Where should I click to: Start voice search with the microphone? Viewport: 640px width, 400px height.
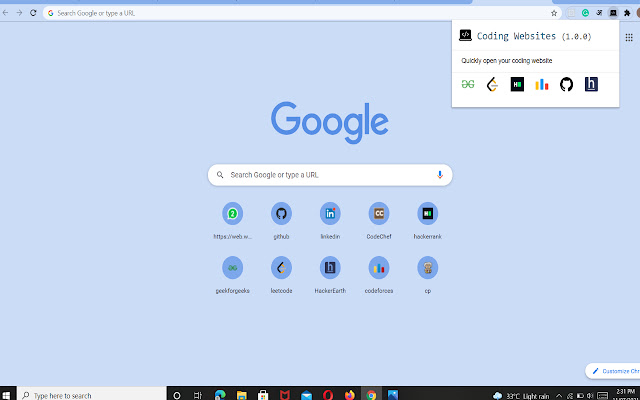click(440, 175)
